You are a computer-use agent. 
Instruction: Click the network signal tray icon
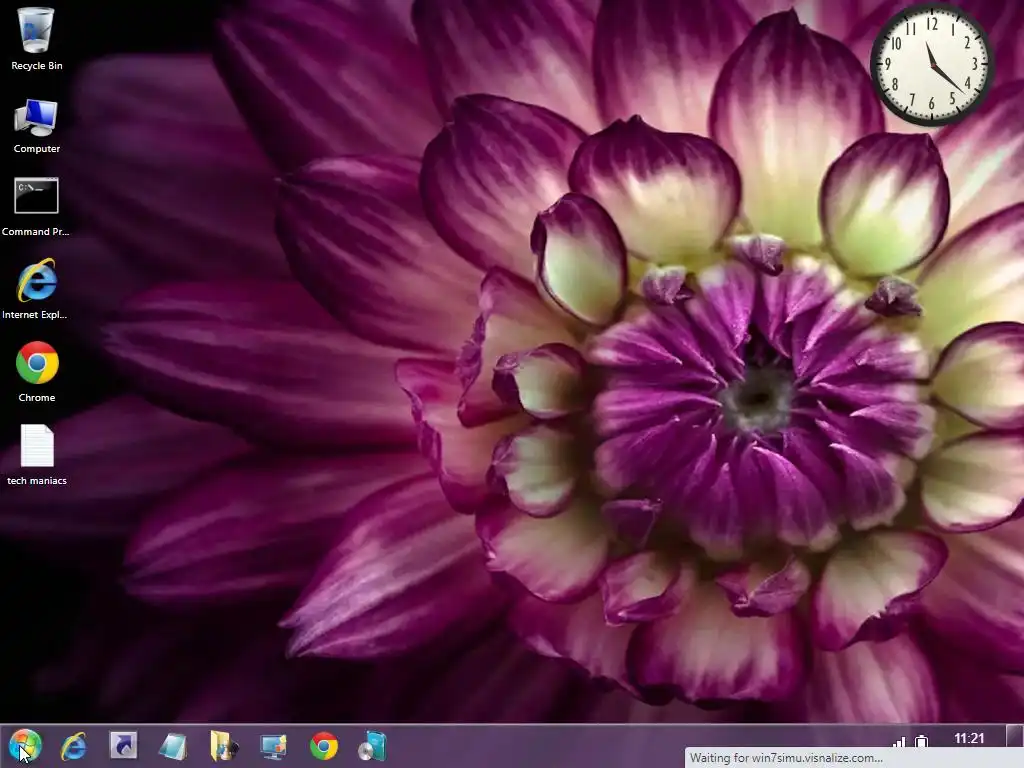899,742
